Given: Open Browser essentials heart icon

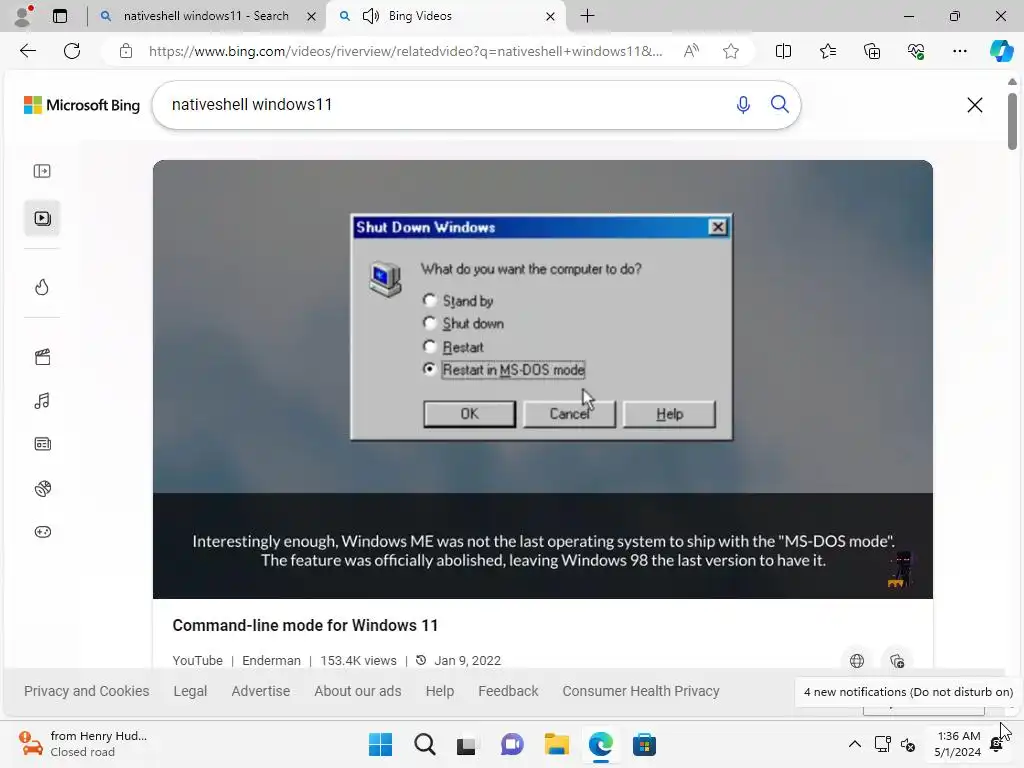Looking at the screenshot, I should pos(916,51).
